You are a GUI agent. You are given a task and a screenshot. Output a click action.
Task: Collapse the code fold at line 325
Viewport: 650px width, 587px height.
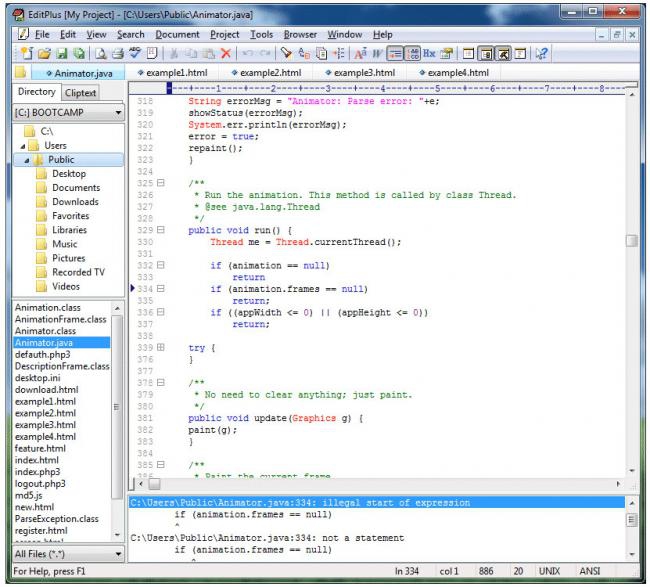point(161,183)
